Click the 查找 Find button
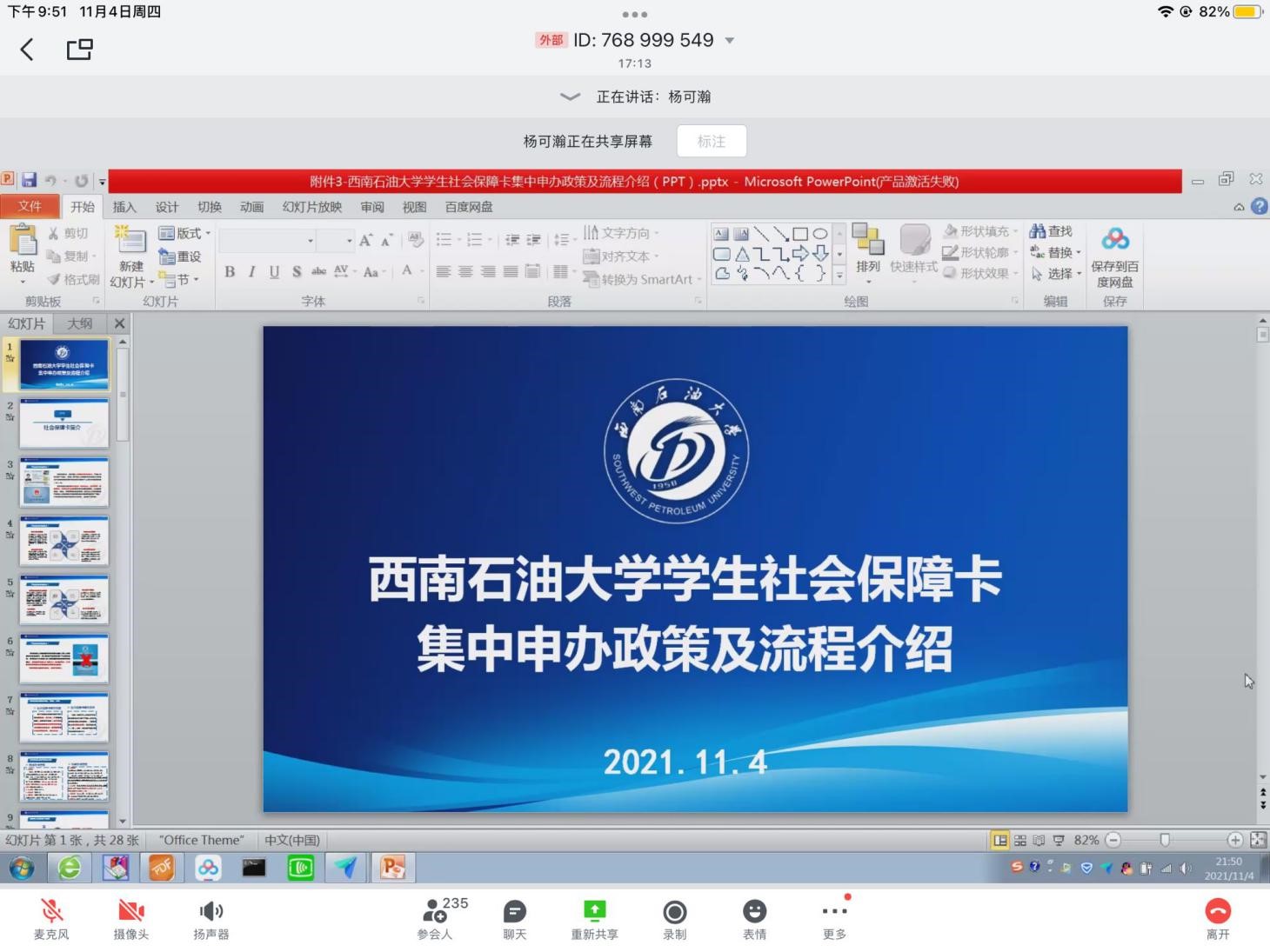Screen dimensions: 1270x952 pos(1051,231)
